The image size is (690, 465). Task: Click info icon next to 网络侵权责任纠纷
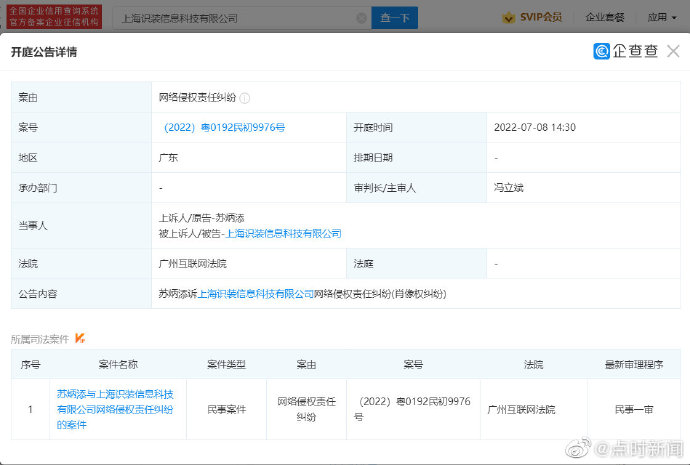245,98
